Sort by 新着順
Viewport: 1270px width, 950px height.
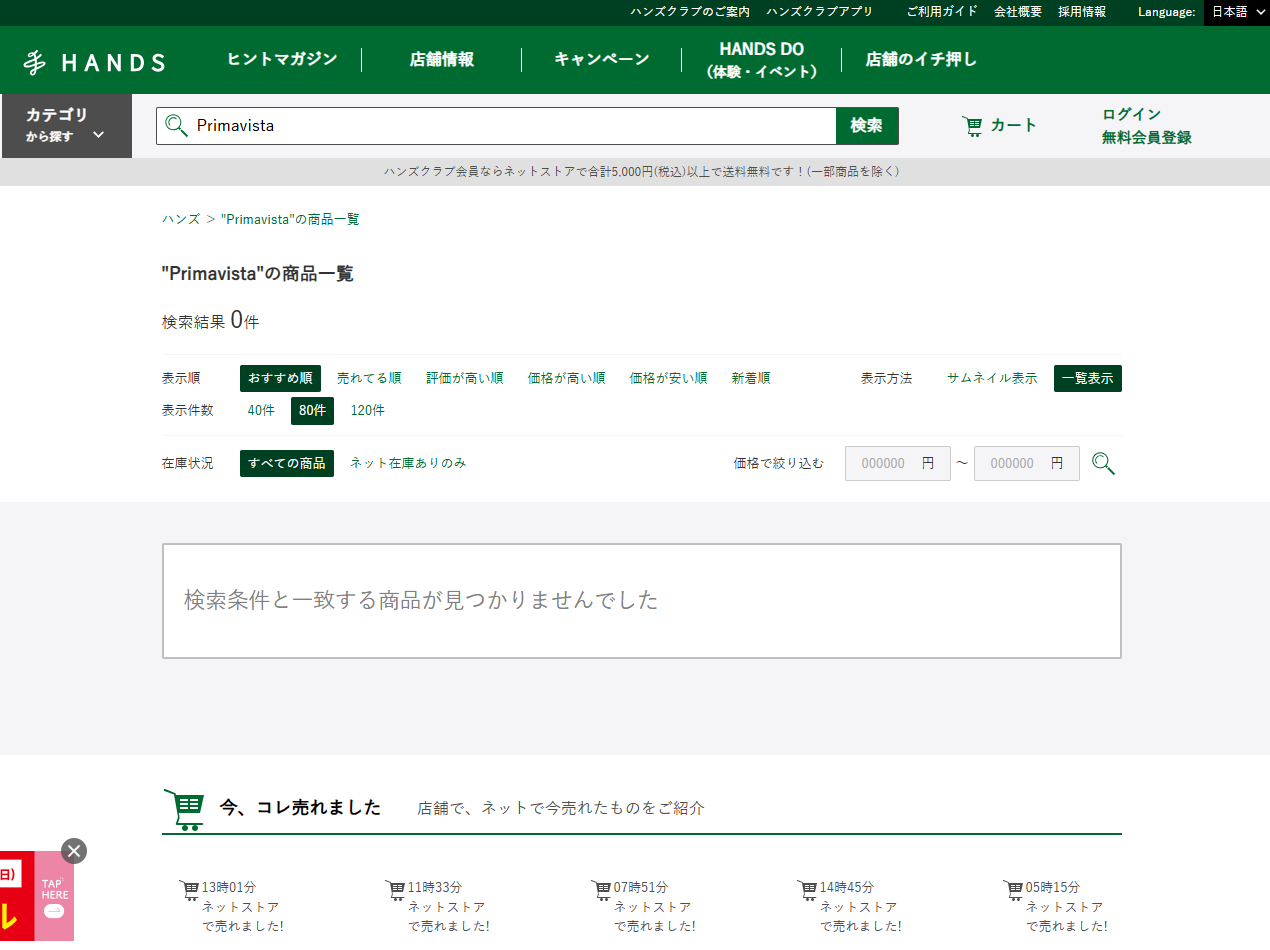coord(751,378)
